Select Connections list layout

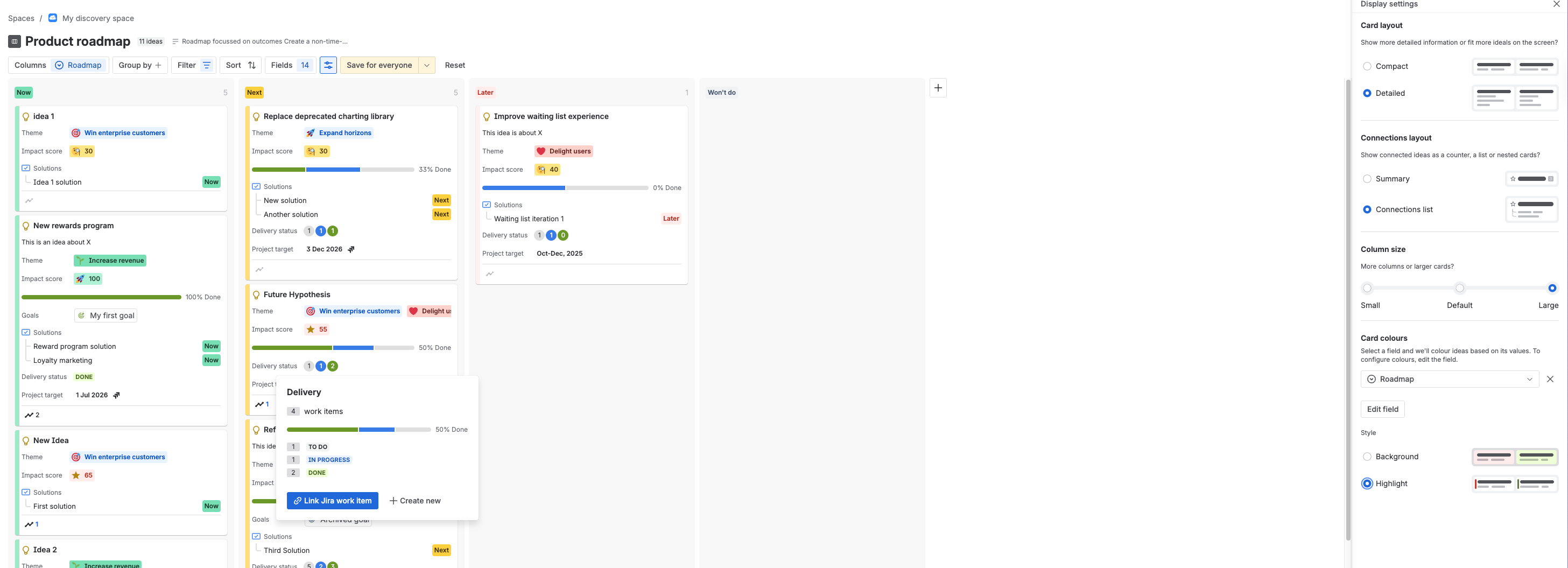tap(1367, 209)
